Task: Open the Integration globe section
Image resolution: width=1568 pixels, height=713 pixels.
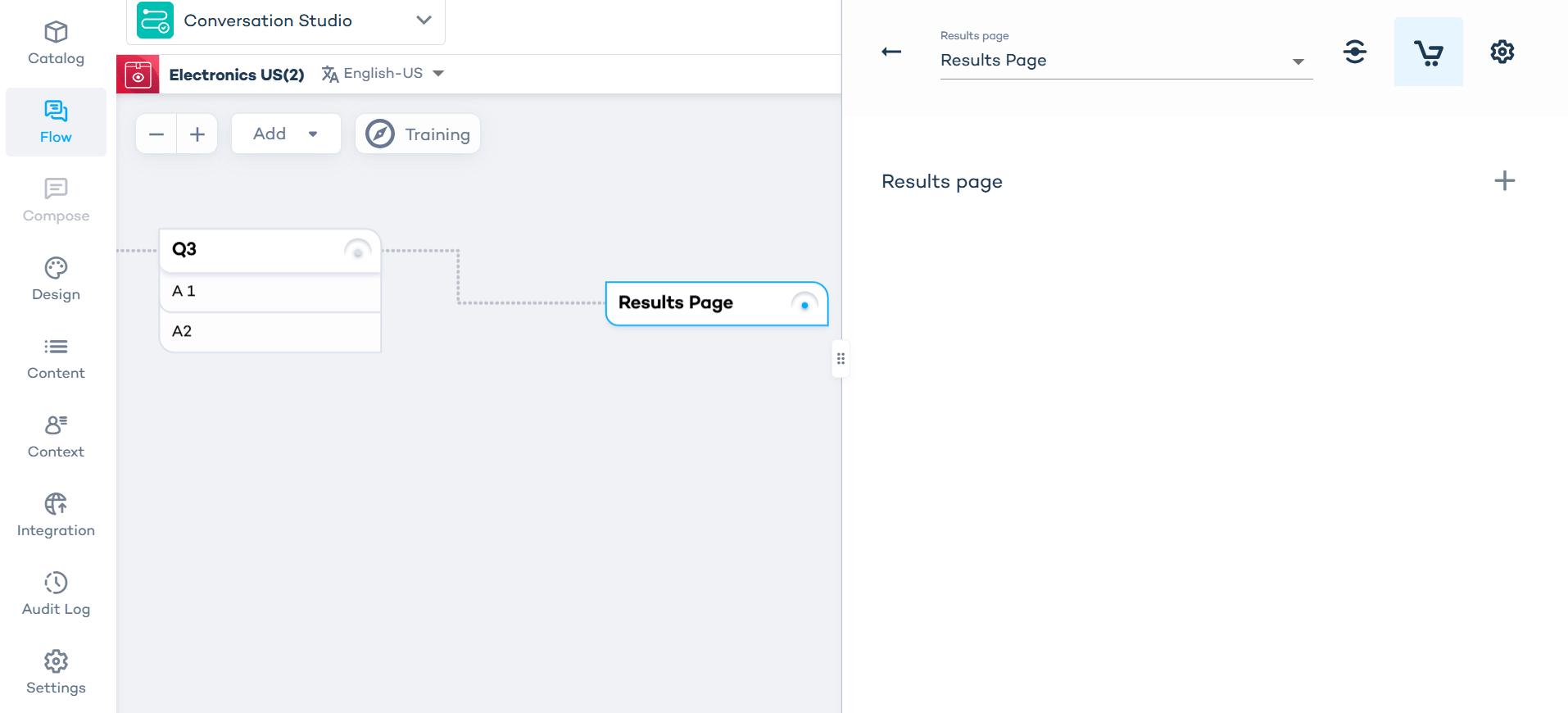Action: (x=56, y=515)
